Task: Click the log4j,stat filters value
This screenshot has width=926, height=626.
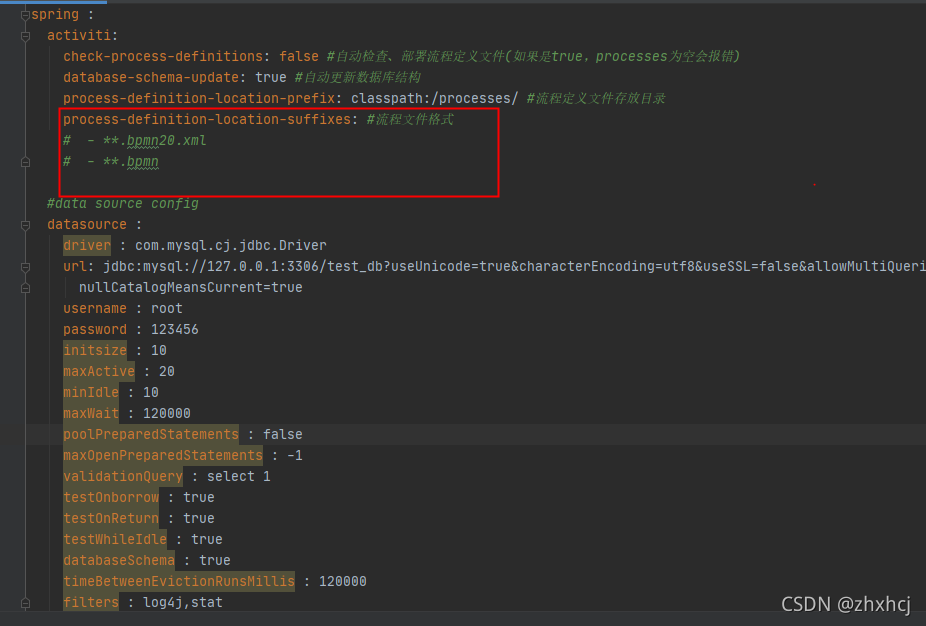Action: 180,602
